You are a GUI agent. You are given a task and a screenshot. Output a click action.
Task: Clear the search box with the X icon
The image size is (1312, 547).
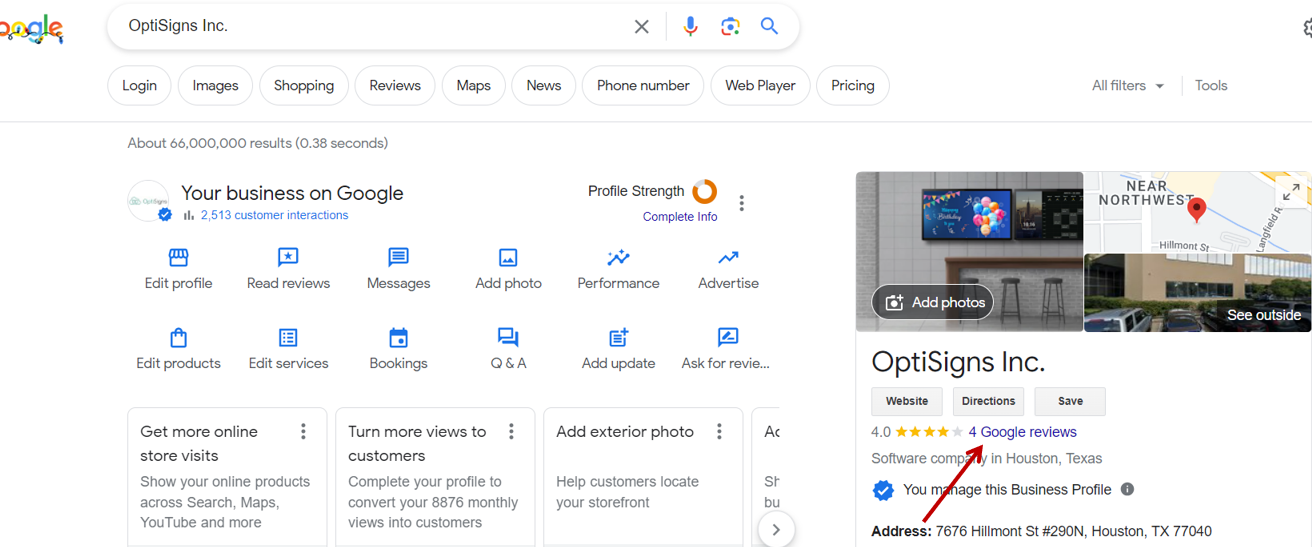(x=642, y=27)
